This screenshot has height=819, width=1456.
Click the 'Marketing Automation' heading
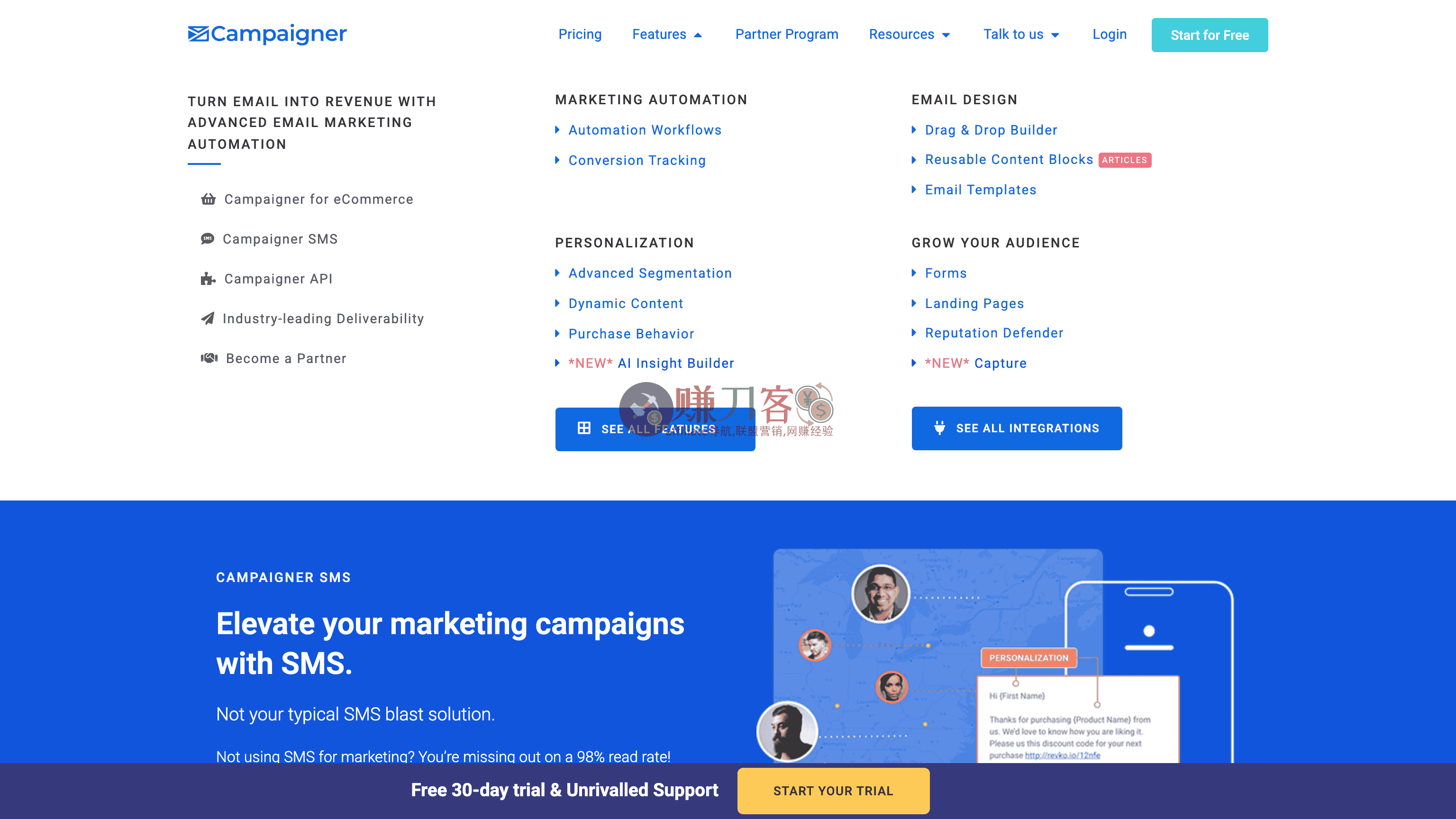coord(651,100)
